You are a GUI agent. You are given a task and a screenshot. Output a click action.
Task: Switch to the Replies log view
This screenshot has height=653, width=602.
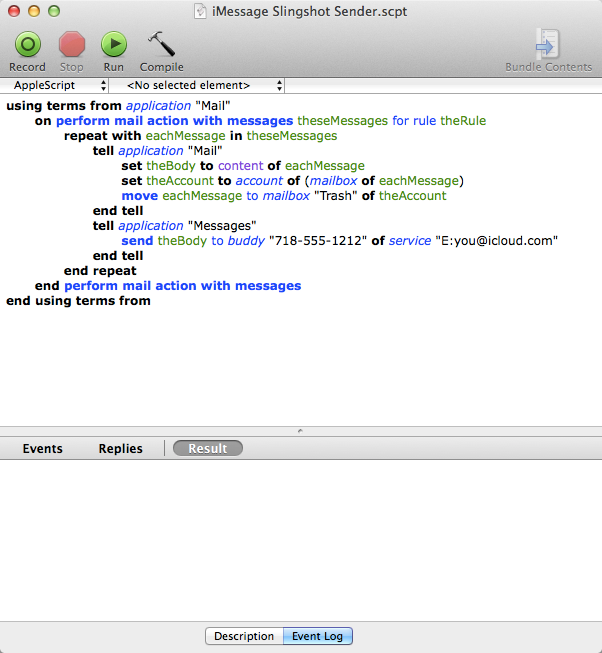coord(121,449)
